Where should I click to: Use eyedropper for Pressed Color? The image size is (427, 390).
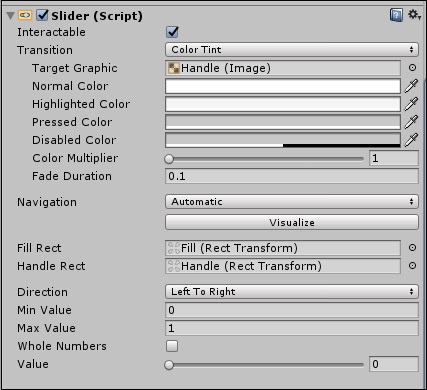click(x=411, y=122)
